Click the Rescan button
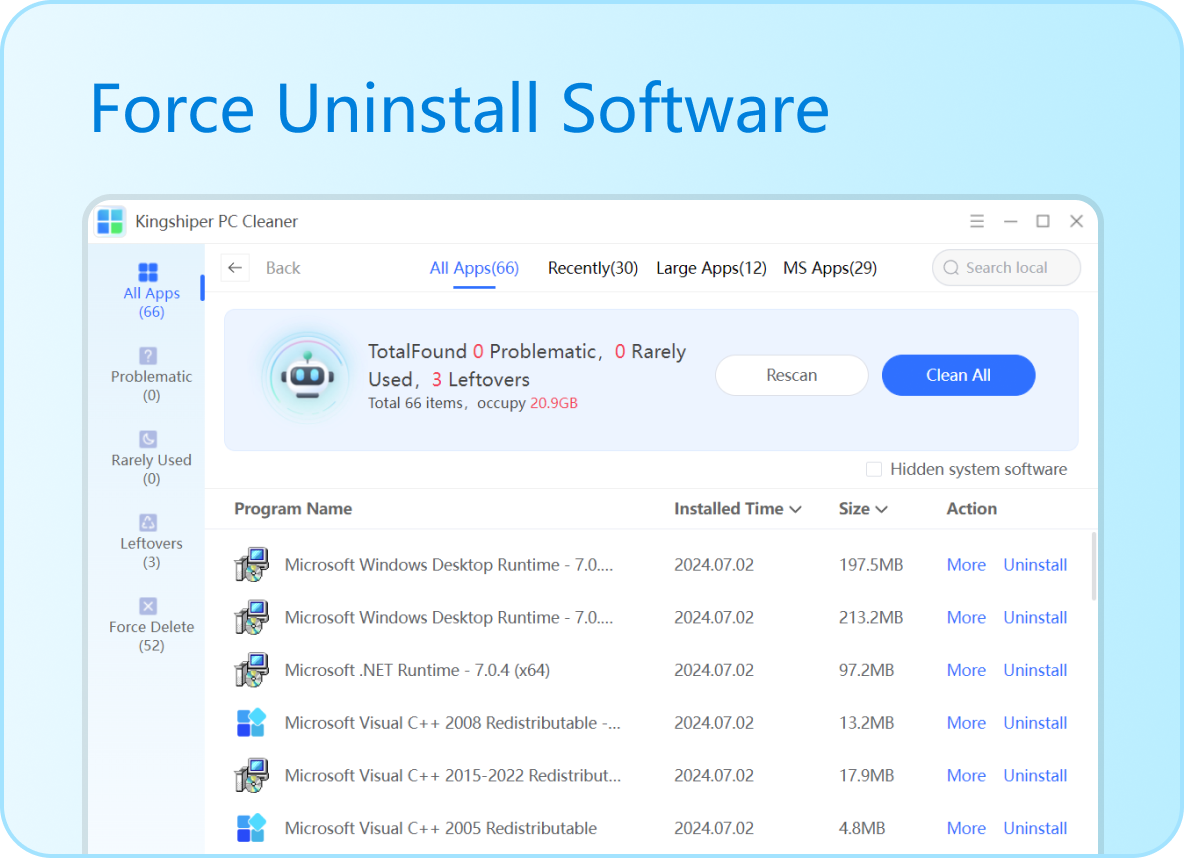 791,375
